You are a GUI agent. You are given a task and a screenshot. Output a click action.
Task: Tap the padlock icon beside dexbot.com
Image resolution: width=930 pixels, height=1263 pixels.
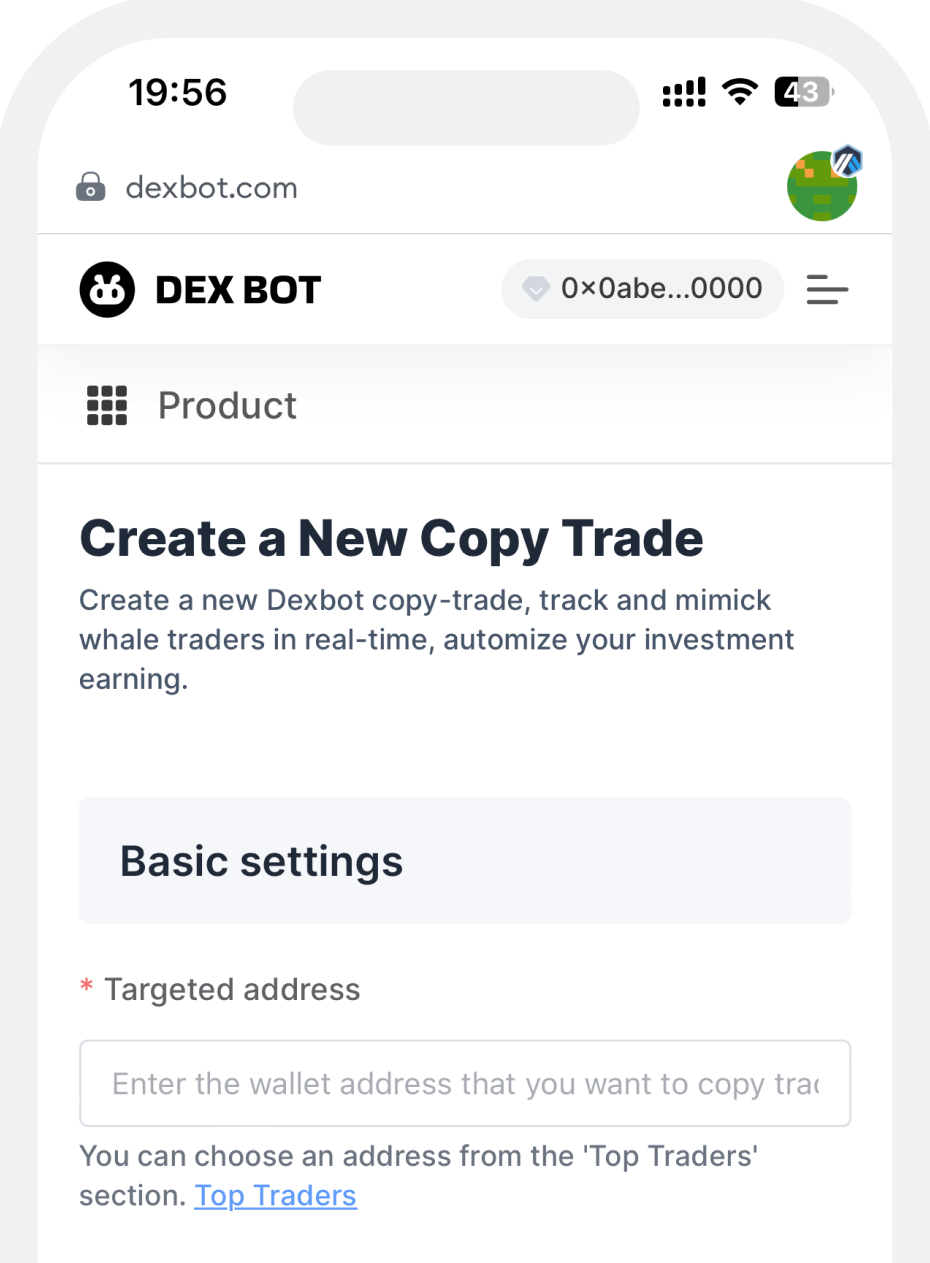coord(91,187)
